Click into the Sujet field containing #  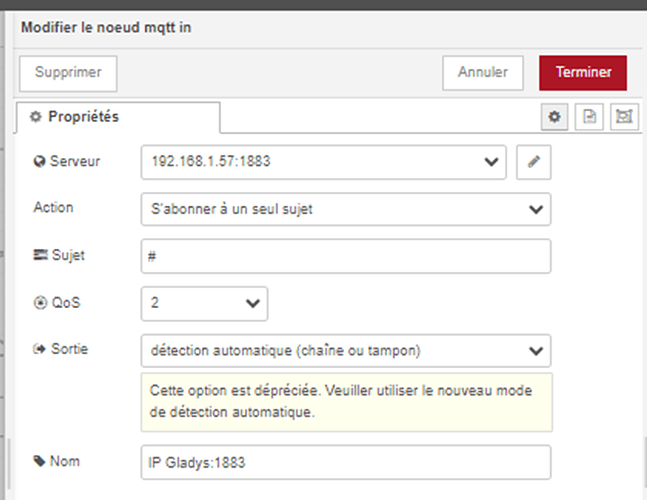[x=345, y=256]
